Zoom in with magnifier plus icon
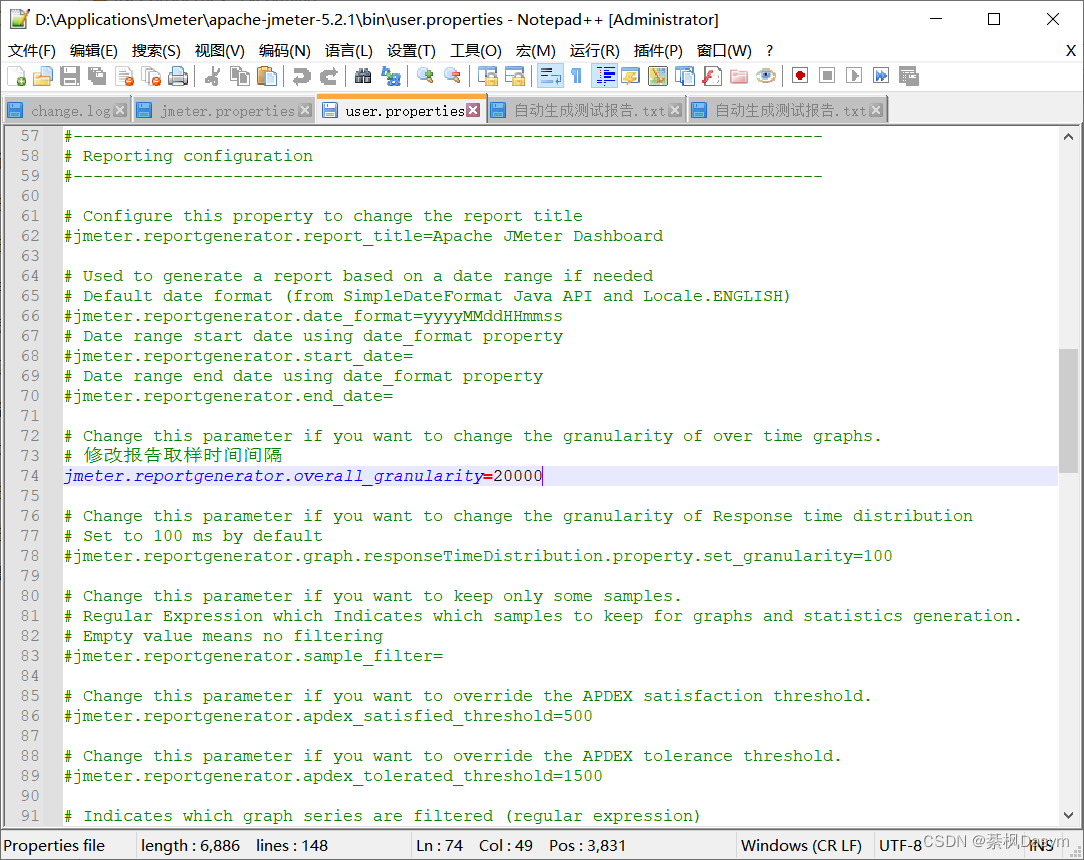Viewport: 1084px width, 860px height. pos(425,76)
